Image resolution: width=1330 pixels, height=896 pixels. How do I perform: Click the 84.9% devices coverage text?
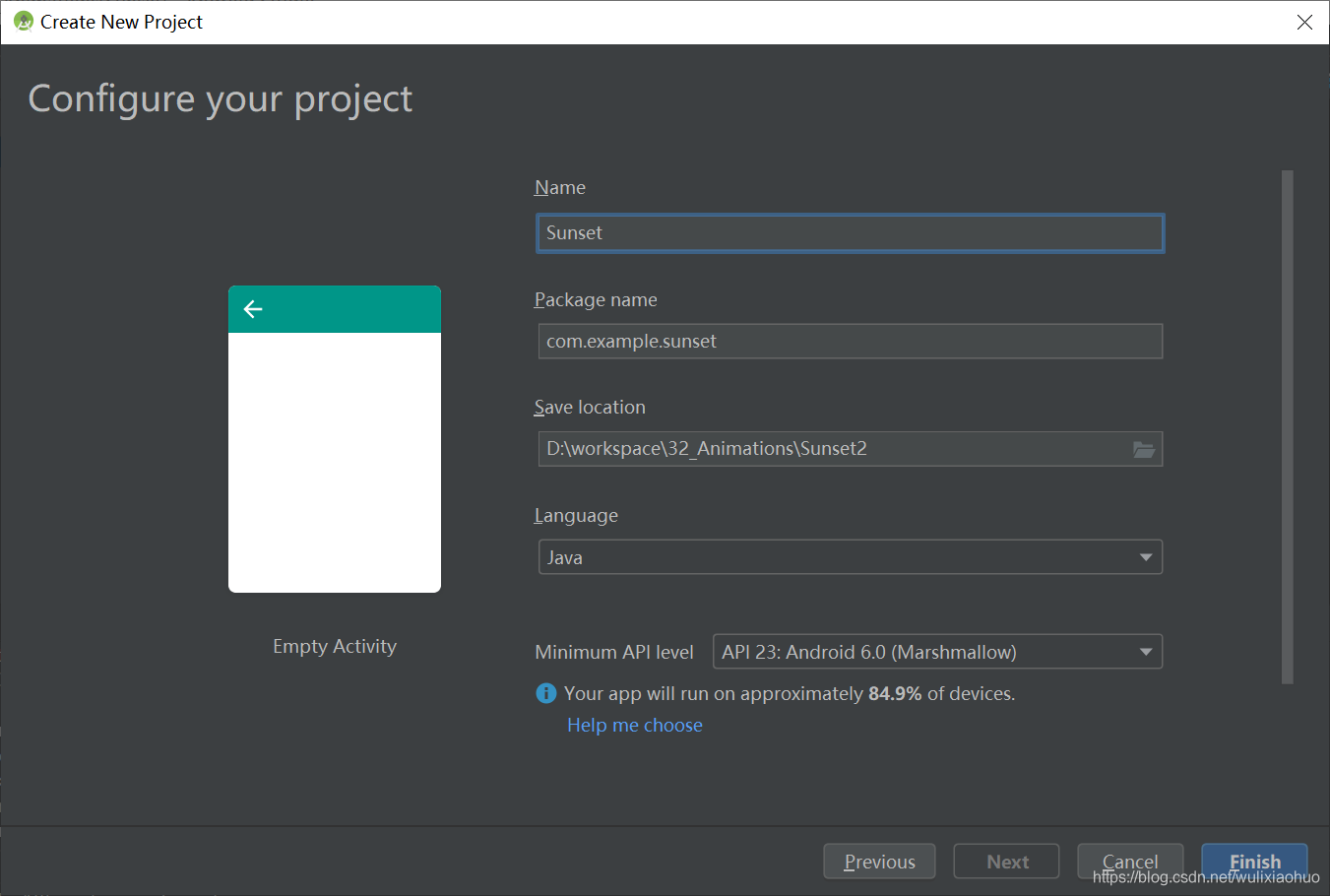pos(790,693)
